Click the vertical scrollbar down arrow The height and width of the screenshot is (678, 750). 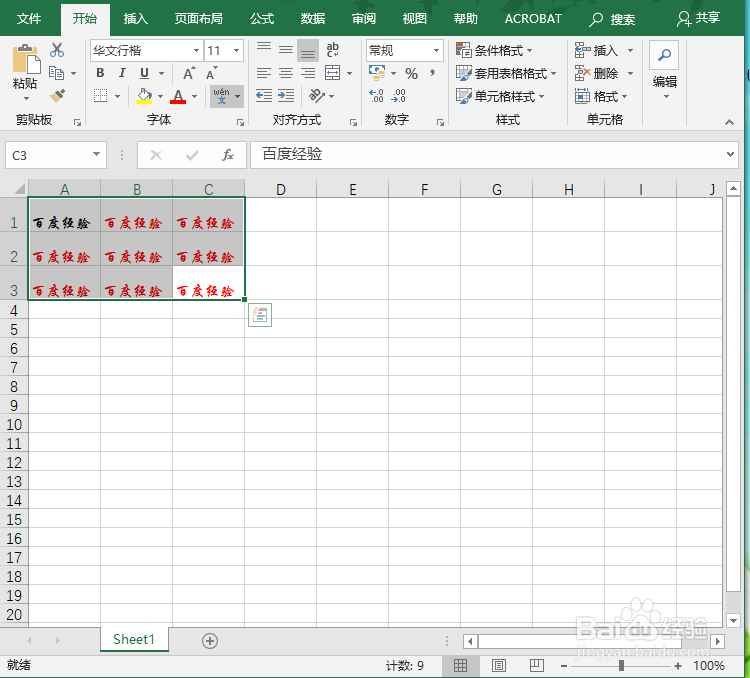pos(733,621)
